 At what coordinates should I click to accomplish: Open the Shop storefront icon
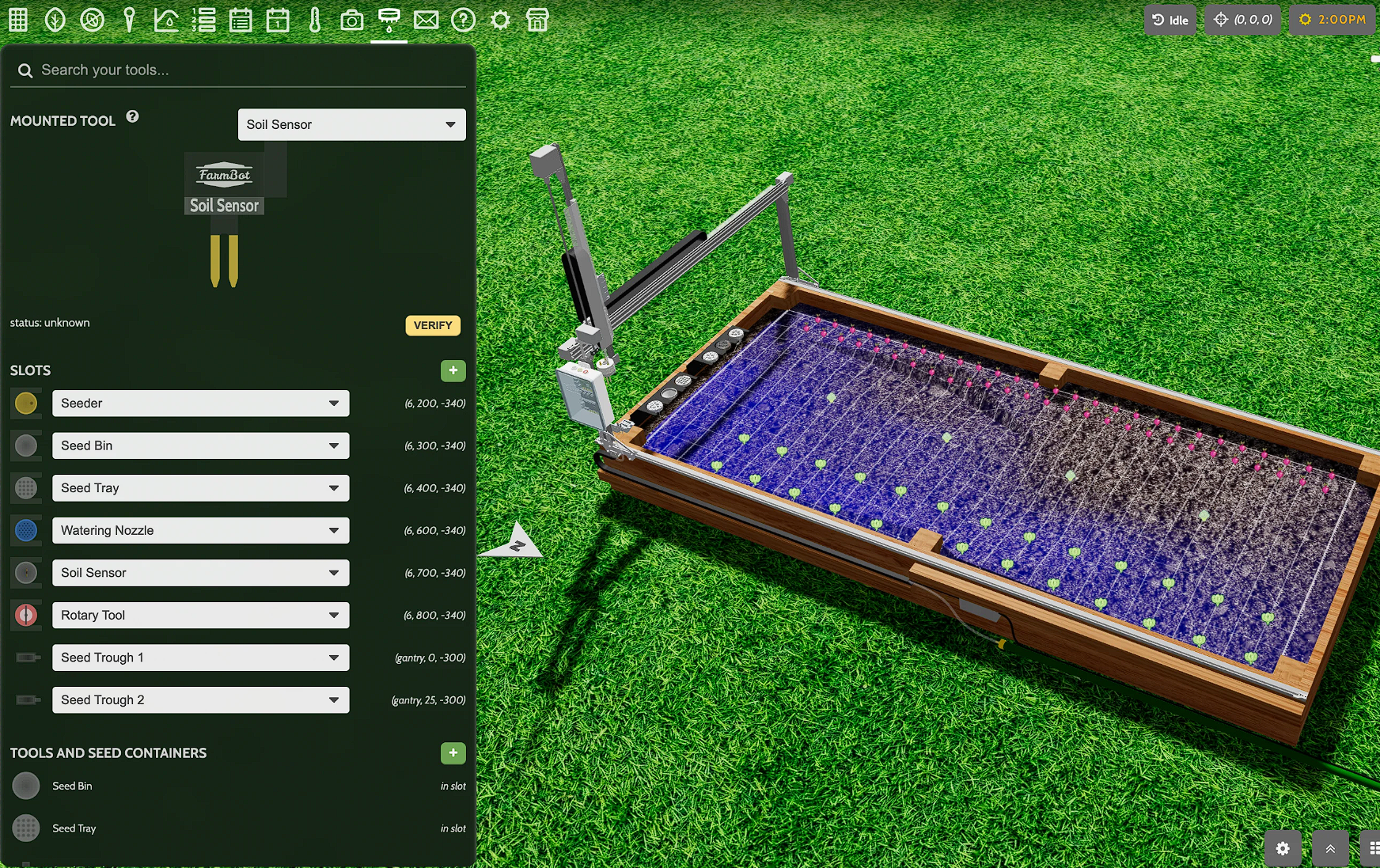(537, 20)
